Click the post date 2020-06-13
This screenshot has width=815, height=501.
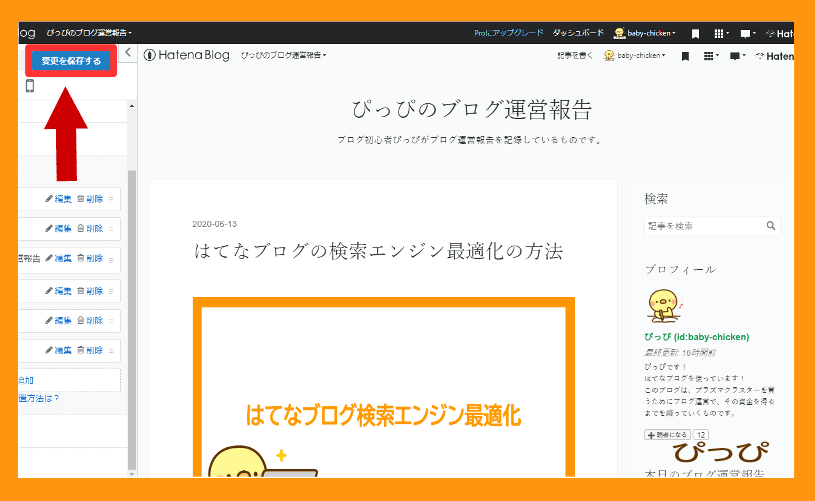[x=215, y=224]
